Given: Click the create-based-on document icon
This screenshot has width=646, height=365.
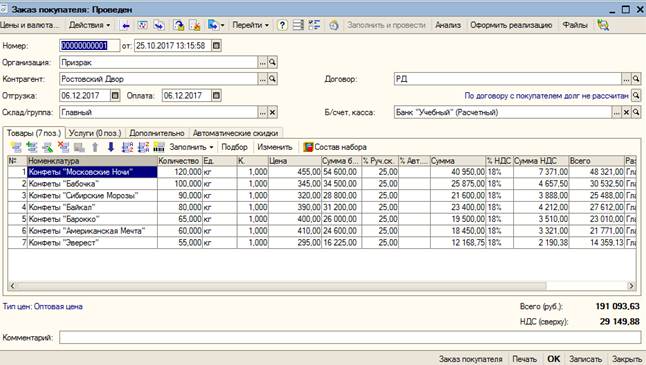Looking at the screenshot, I should point(159,26).
